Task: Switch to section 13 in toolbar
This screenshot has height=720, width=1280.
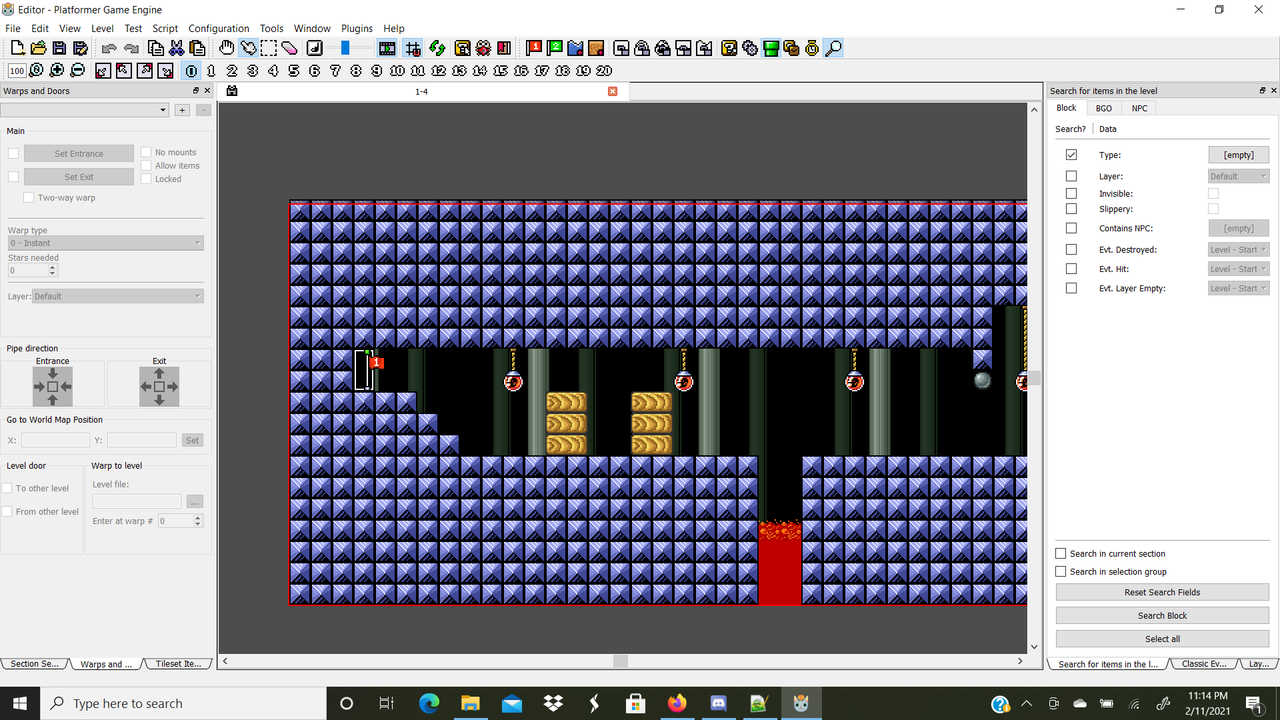Action: pos(459,70)
